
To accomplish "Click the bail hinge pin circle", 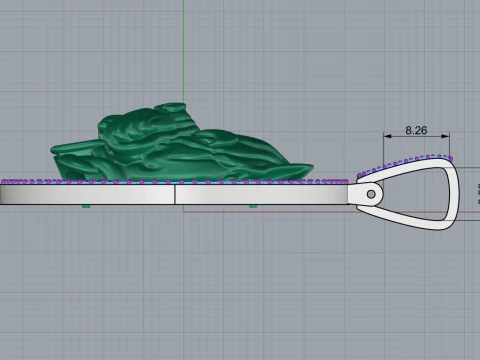I will click(x=371, y=194).
